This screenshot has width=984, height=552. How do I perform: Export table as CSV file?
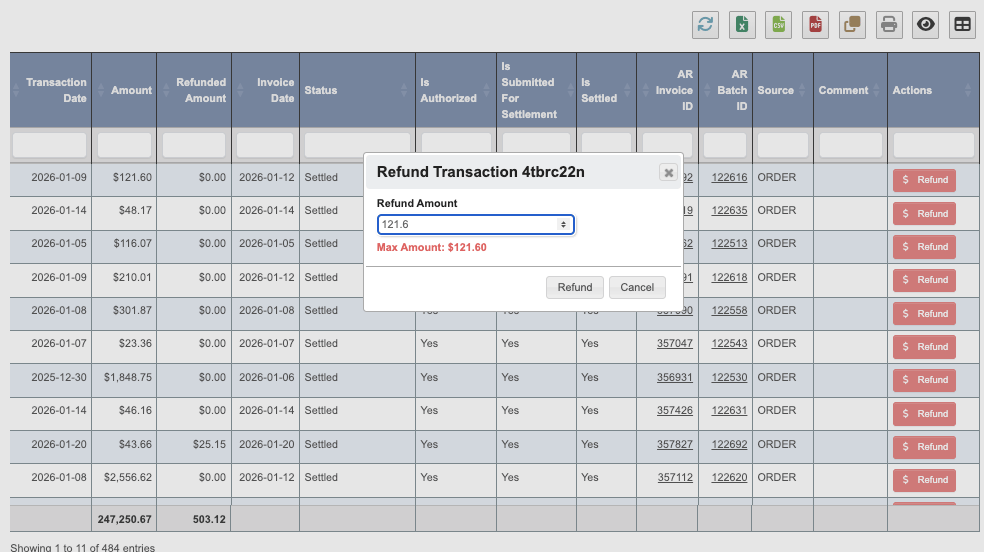click(779, 25)
